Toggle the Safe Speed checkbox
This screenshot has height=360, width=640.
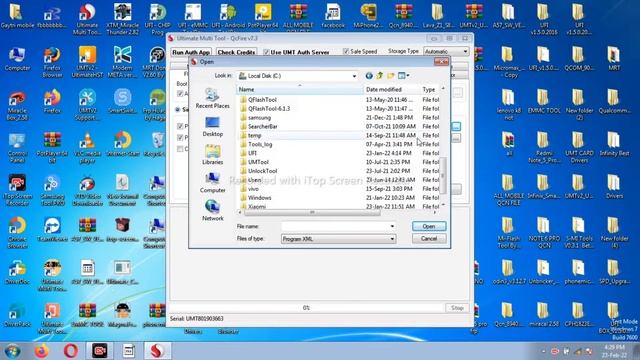pyautogui.click(x=346, y=51)
